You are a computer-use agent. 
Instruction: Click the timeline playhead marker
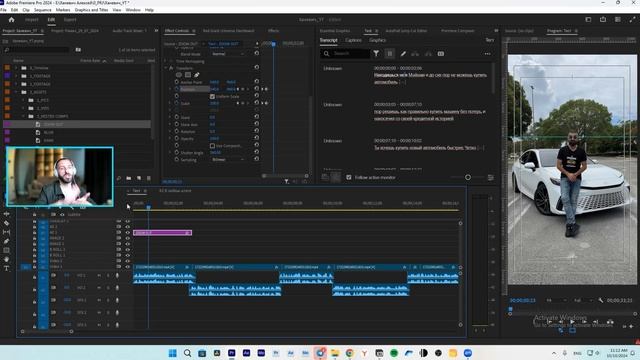pyautogui.click(x=149, y=207)
